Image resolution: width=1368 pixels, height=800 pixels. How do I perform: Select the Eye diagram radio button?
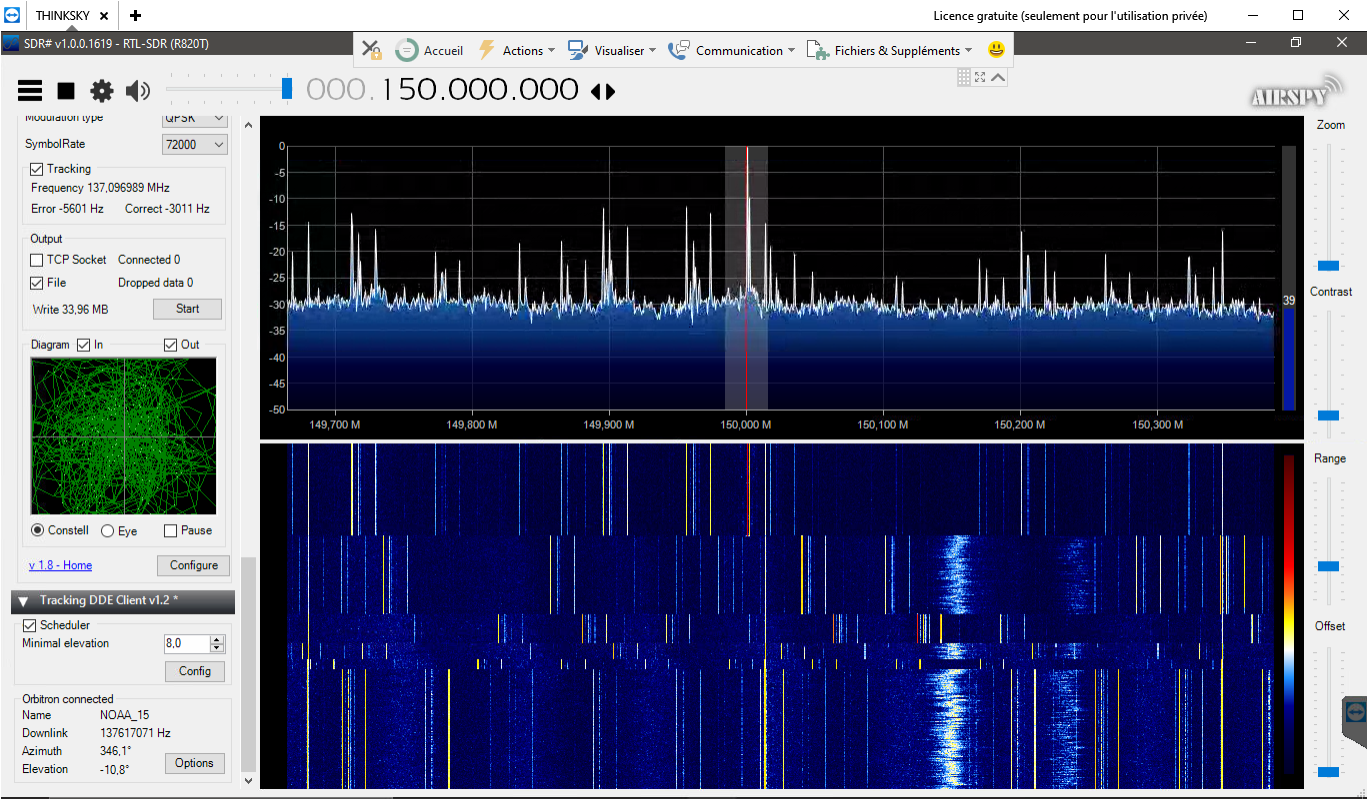107,531
